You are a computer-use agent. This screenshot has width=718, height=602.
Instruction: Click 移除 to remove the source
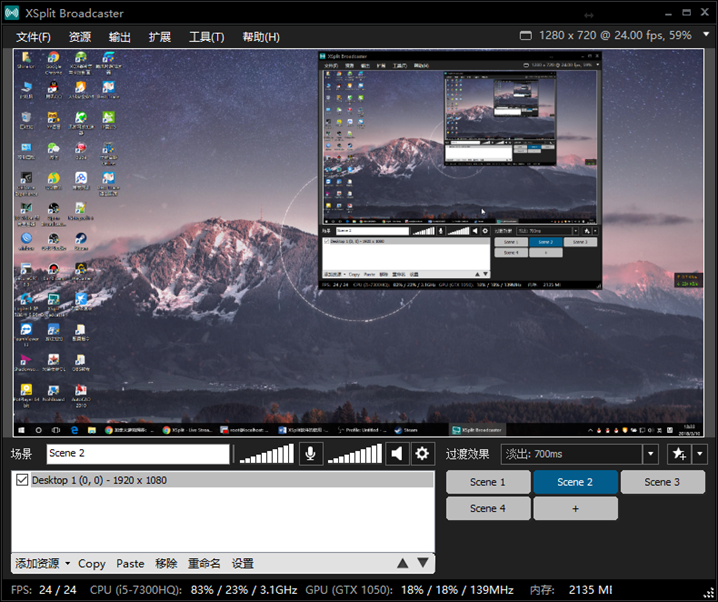(x=166, y=563)
